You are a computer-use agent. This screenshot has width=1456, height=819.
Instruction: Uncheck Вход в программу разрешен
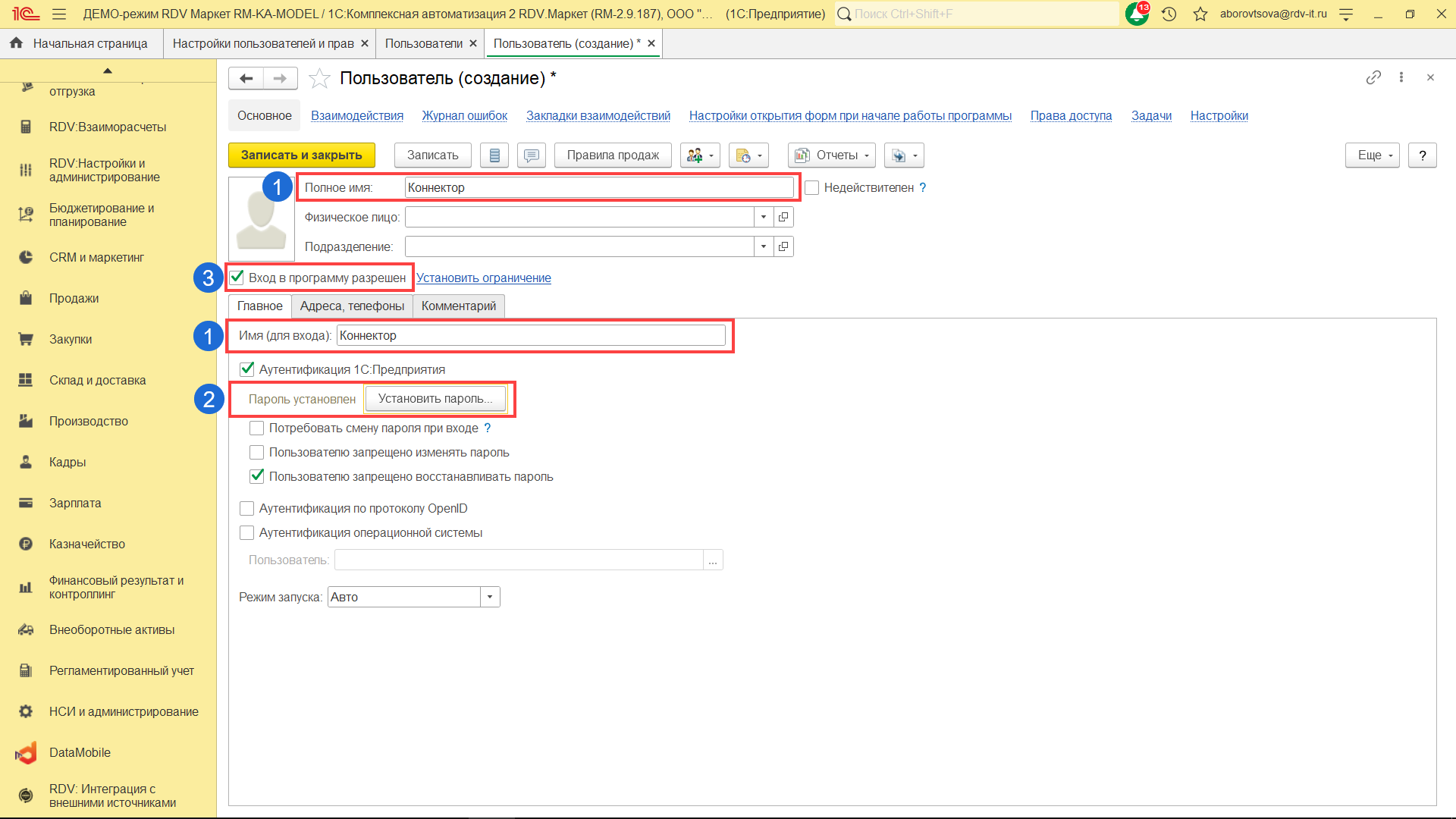tap(237, 278)
